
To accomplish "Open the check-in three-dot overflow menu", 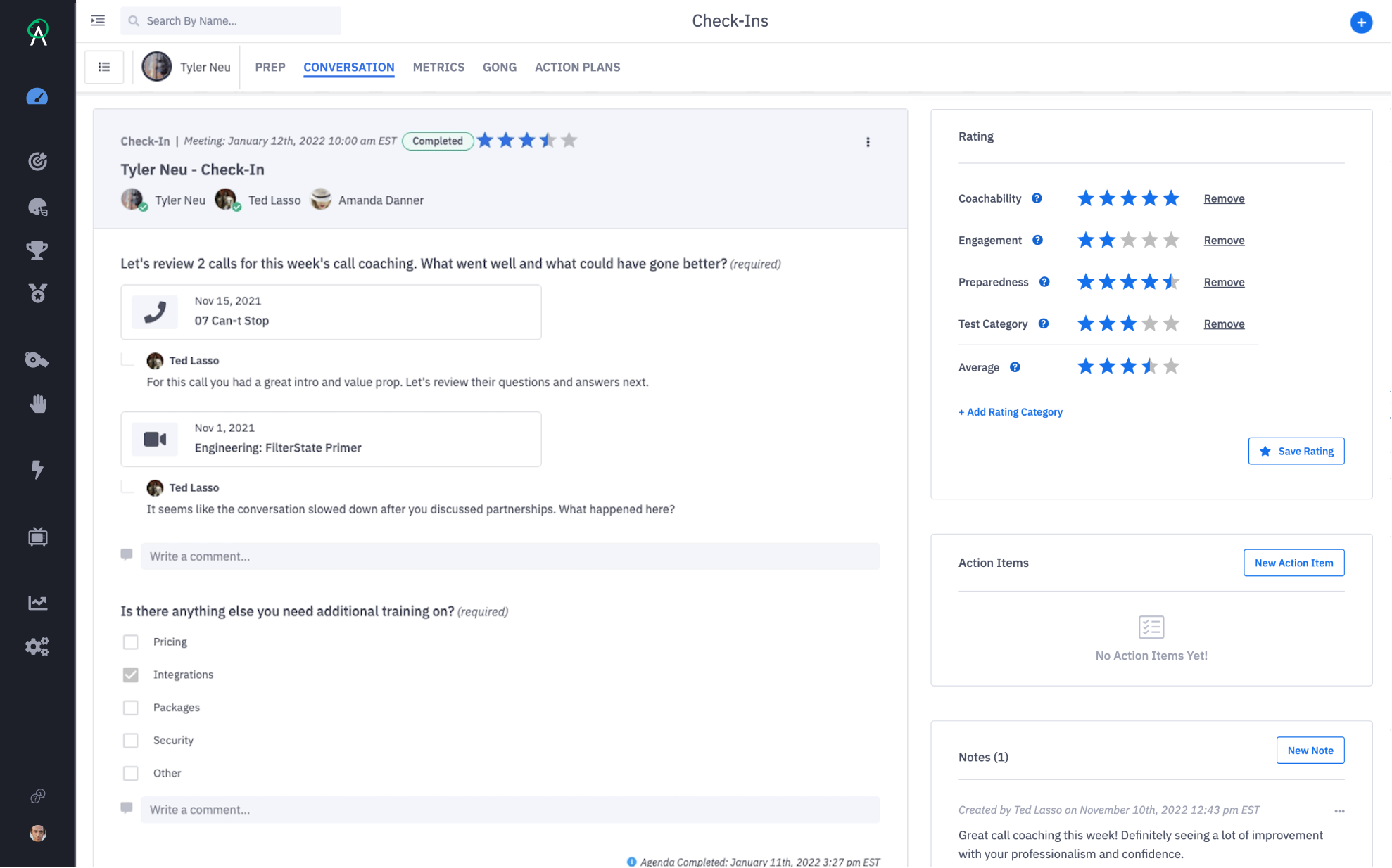I will (868, 141).
